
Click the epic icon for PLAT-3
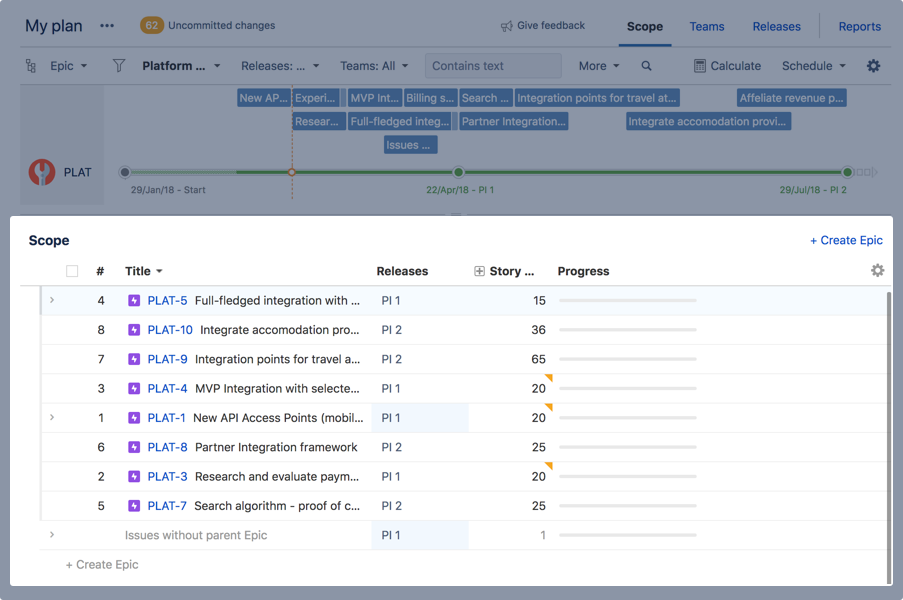134,477
